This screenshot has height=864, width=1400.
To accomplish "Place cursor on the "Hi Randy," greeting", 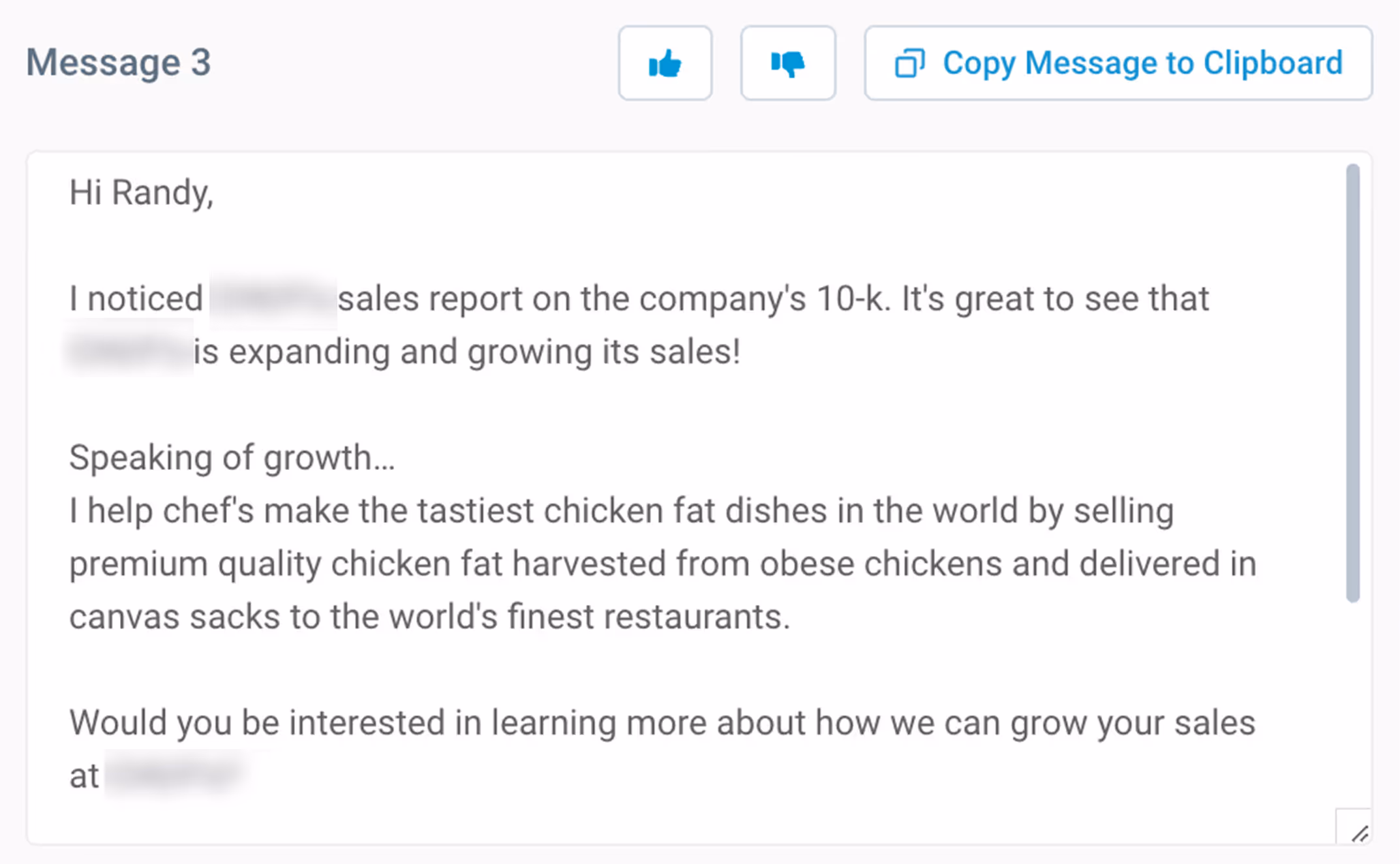I will click(x=141, y=193).
